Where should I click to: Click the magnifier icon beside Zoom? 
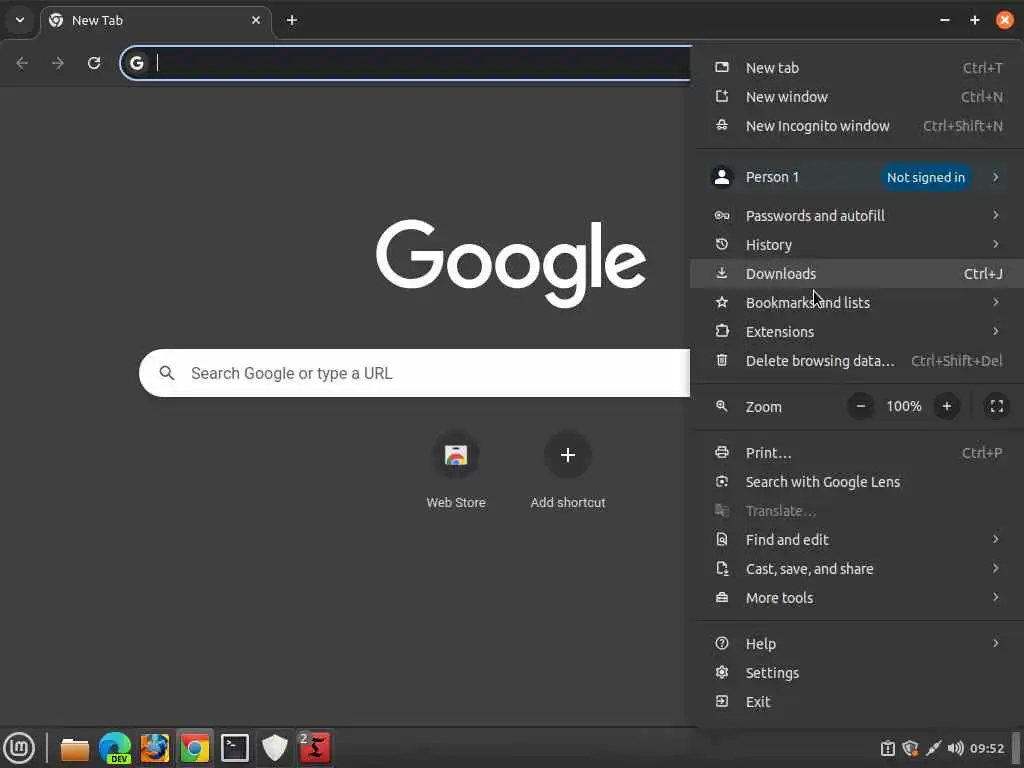(722, 406)
